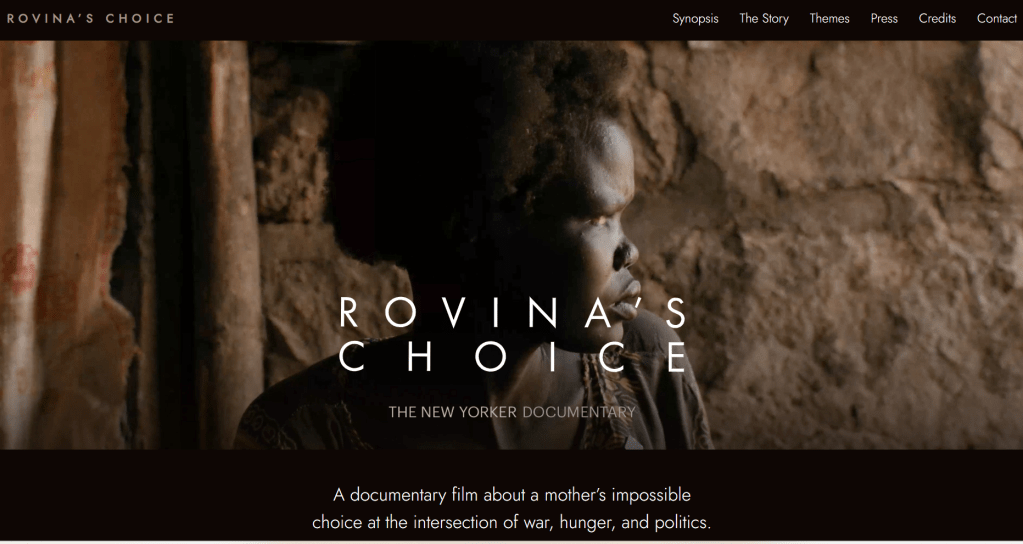
Task: Click the word CHOICE in hero title
Action: click(513, 357)
